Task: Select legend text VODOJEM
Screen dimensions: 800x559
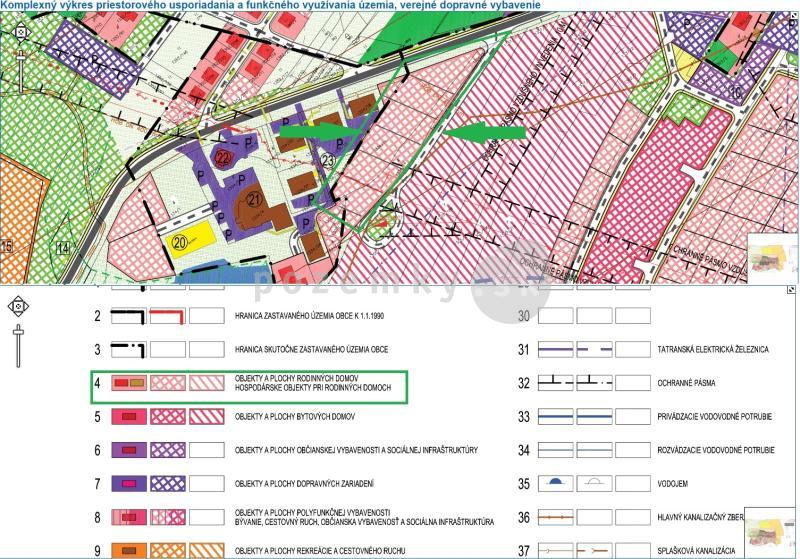Action: click(x=672, y=484)
